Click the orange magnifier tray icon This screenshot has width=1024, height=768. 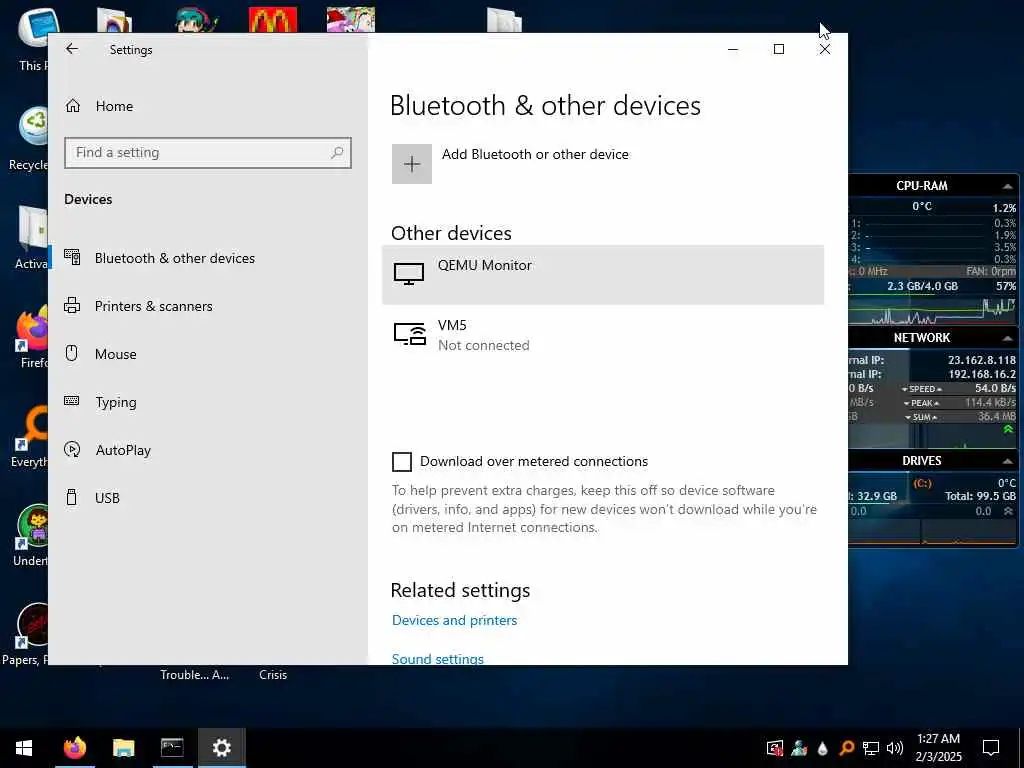(846, 748)
